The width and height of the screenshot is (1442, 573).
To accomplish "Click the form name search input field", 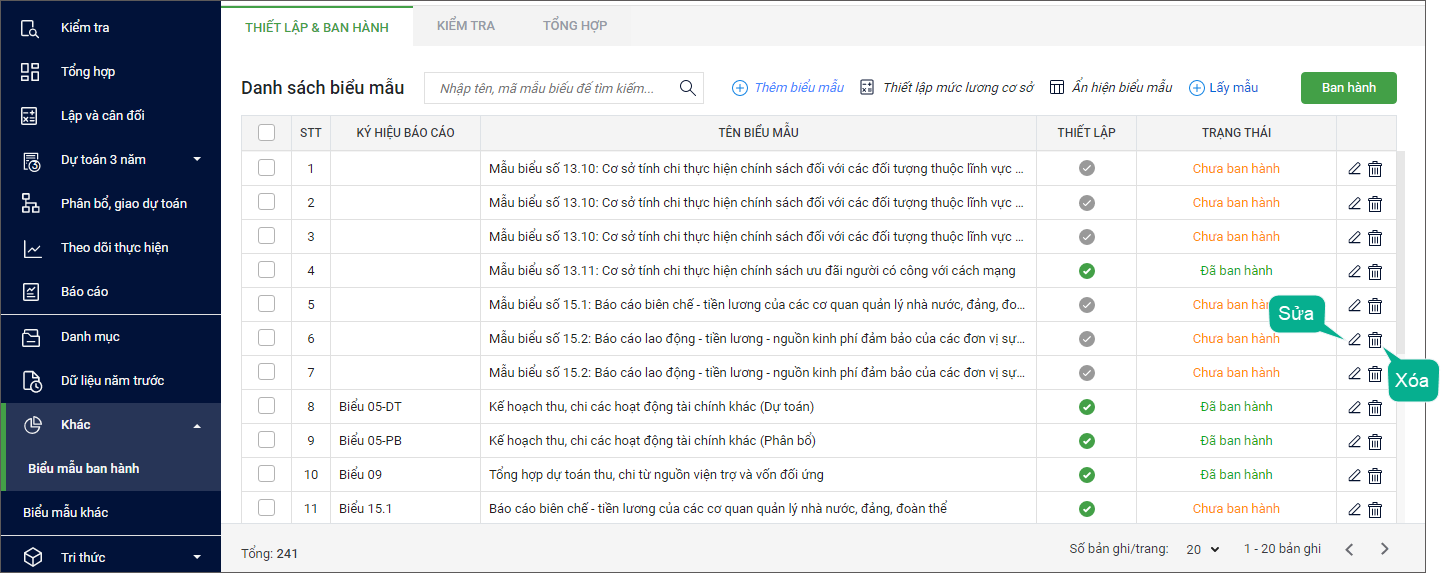I will 550,88.
